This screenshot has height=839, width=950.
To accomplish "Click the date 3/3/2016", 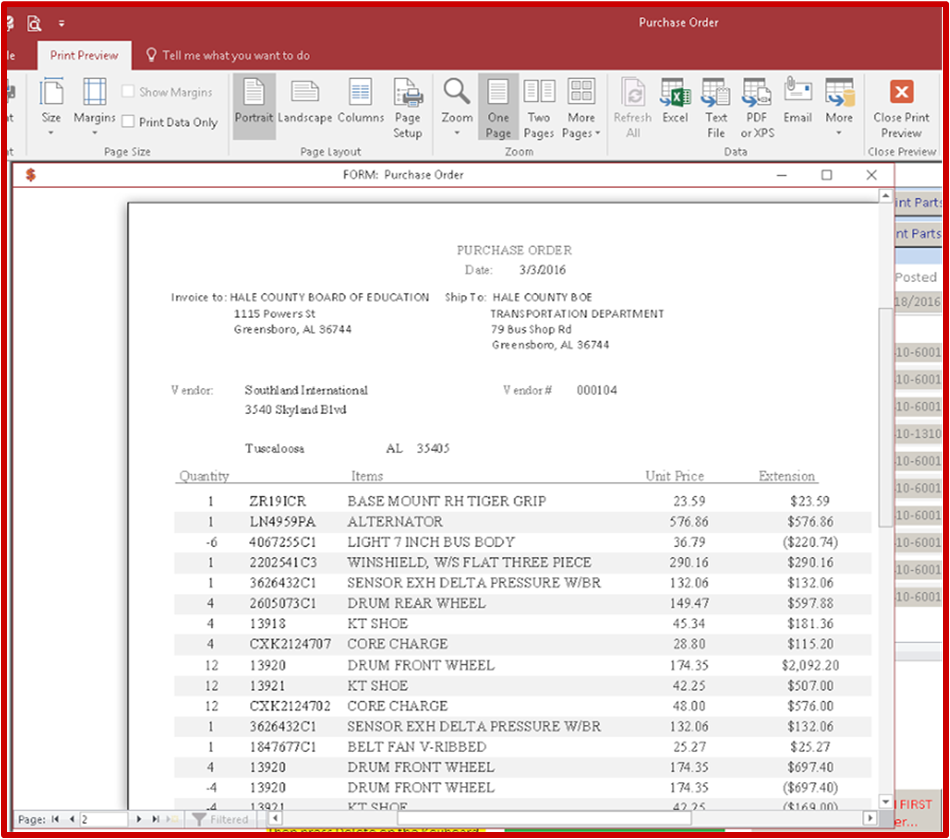I will tap(542, 270).
